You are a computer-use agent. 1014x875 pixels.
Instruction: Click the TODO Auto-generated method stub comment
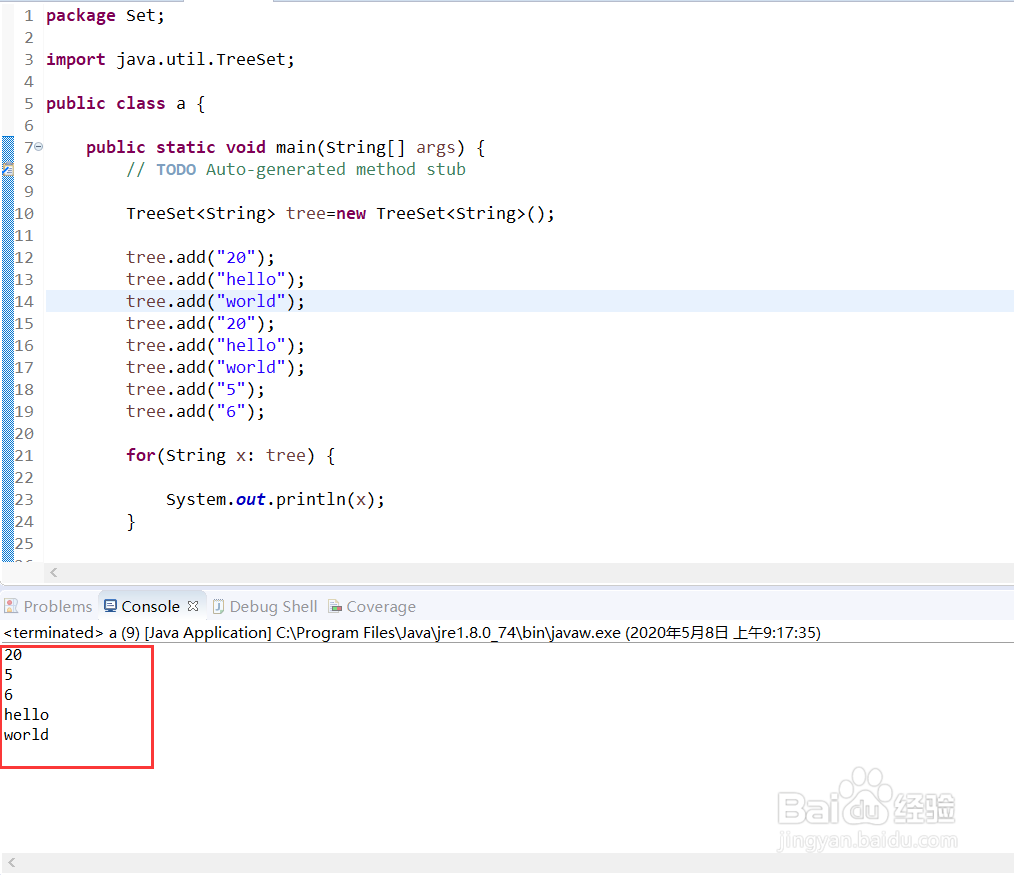click(296, 169)
